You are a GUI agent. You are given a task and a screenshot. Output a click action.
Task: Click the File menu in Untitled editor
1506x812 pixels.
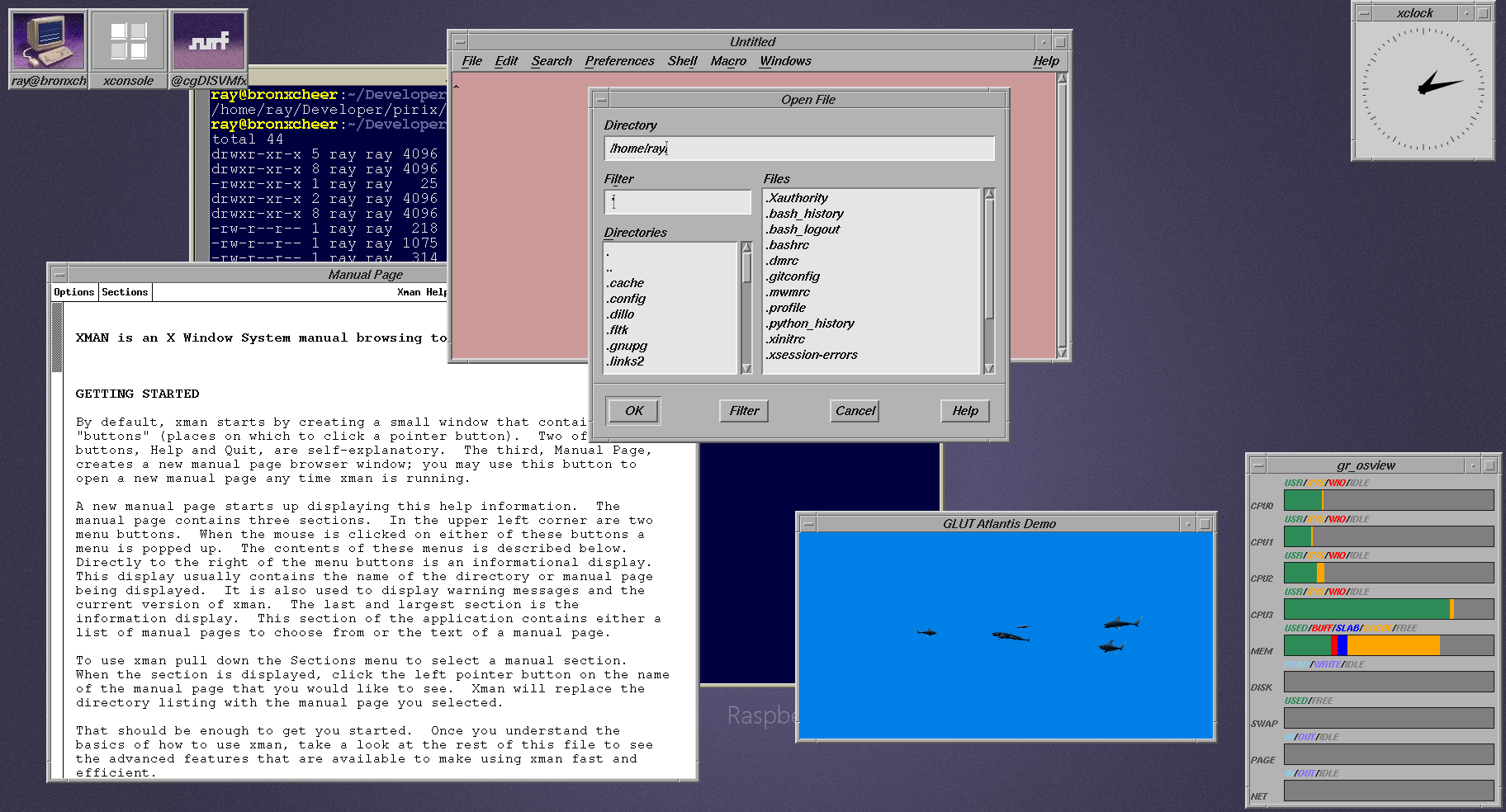pos(471,61)
